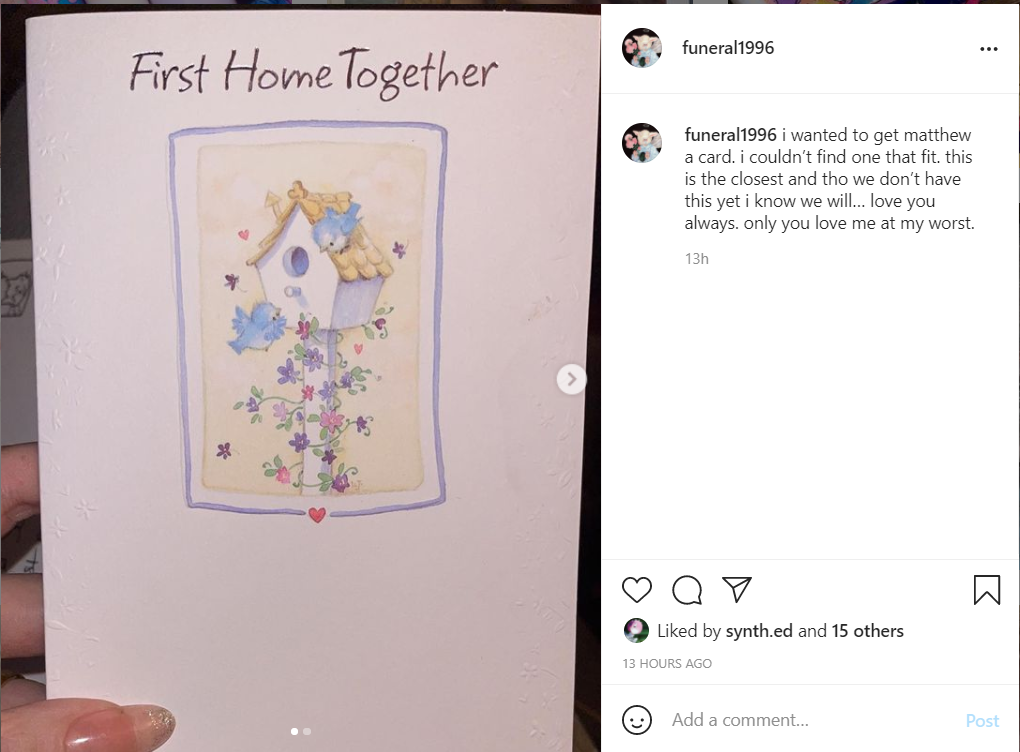Open the emoji picker smiley icon
This screenshot has height=752, width=1020.
[636, 719]
